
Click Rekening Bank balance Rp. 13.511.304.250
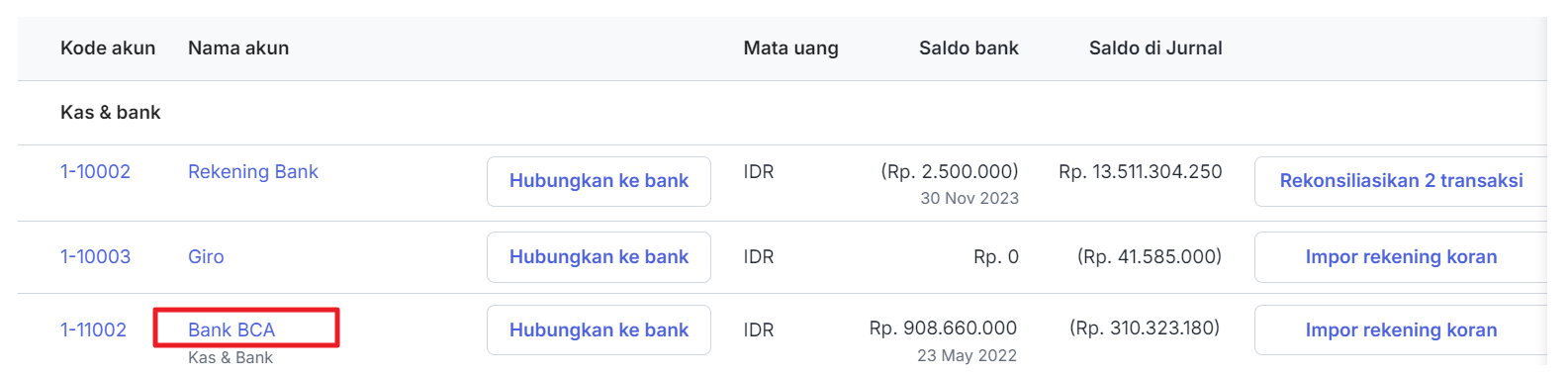(1141, 172)
